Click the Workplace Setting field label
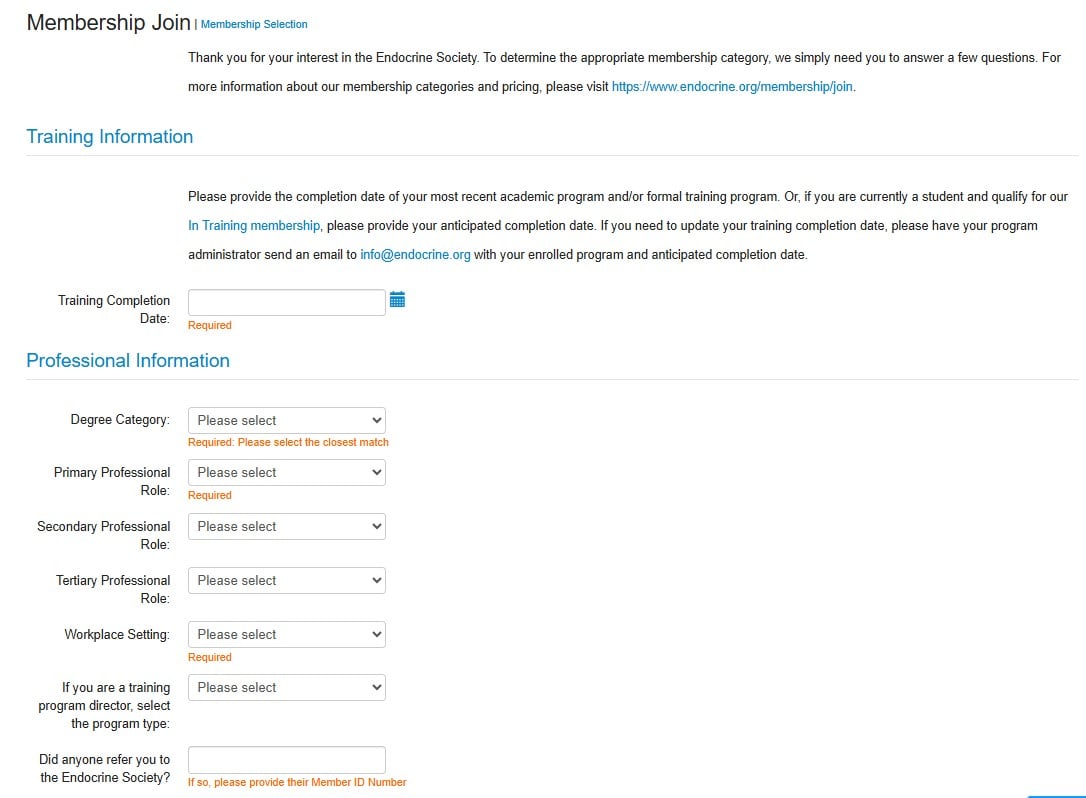This screenshot has height=798, width=1086. (117, 634)
